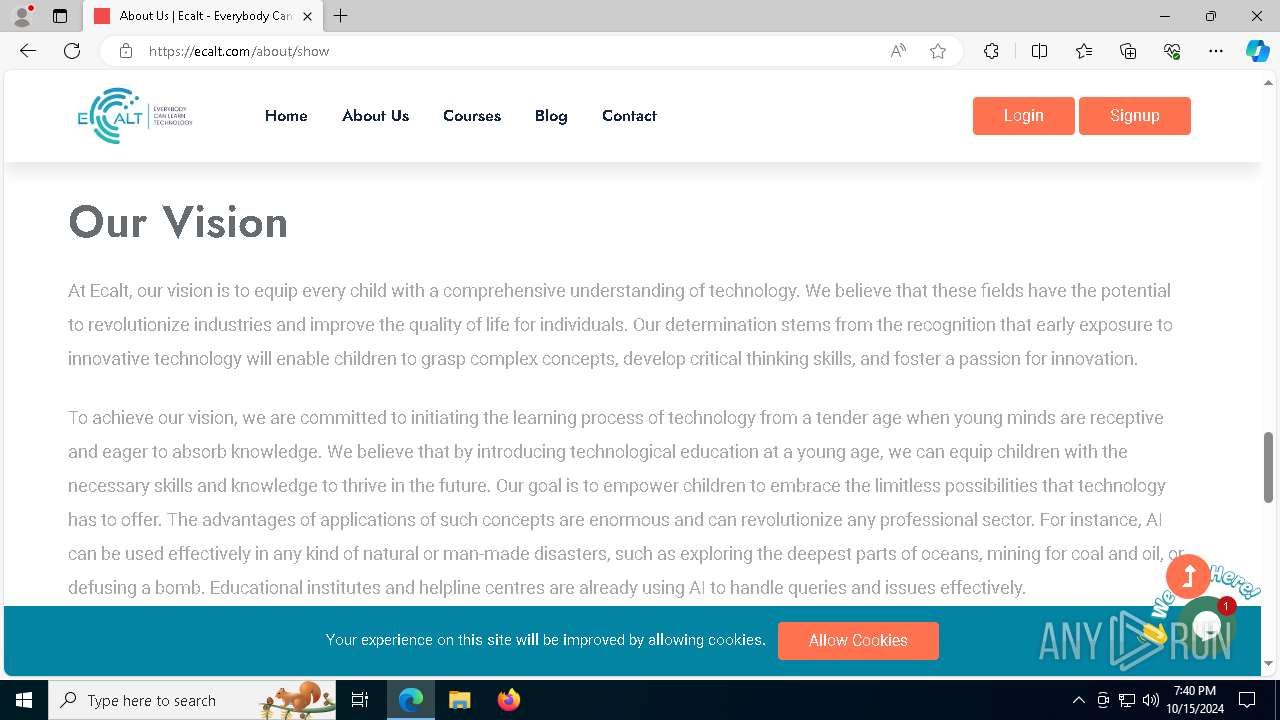Click the Signup button
Image resolution: width=1280 pixels, height=720 pixels.
[1134, 116]
